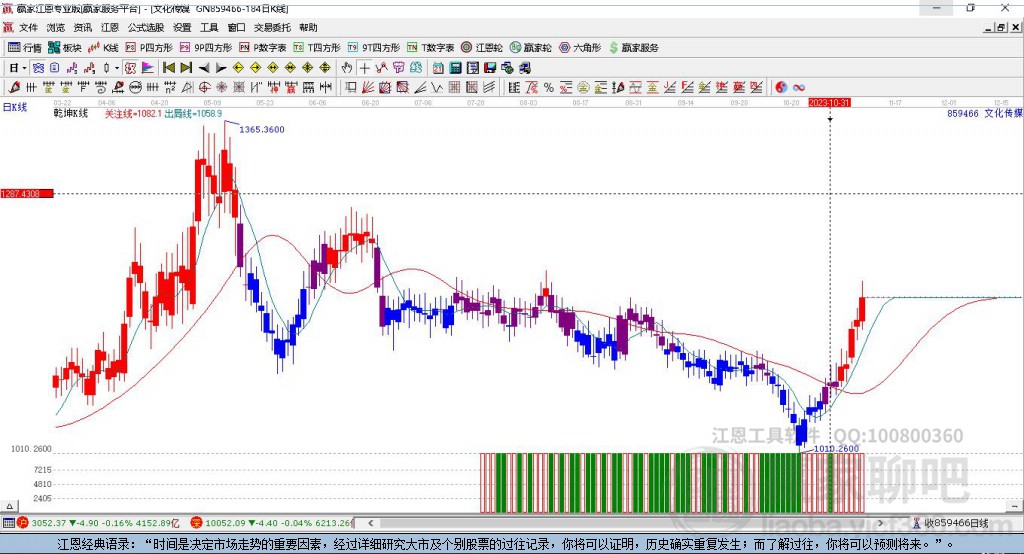The height and width of the screenshot is (554, 1024).
Task: Click the 2023-10-31 date marker on the timeline
Action: pyautogui.click(x=829, y=102)
